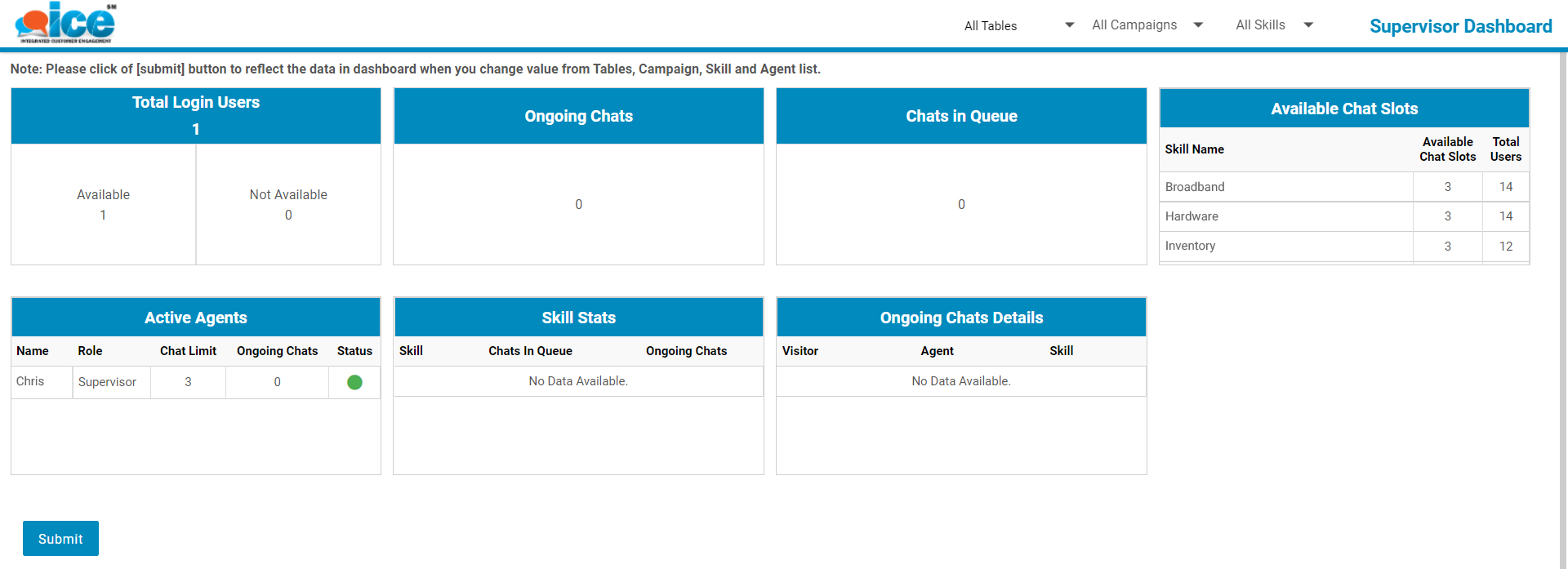Click the Ongoing Chats Details header
The height and width of the screenshot is (569, 1568).
[x=961, y=318]
